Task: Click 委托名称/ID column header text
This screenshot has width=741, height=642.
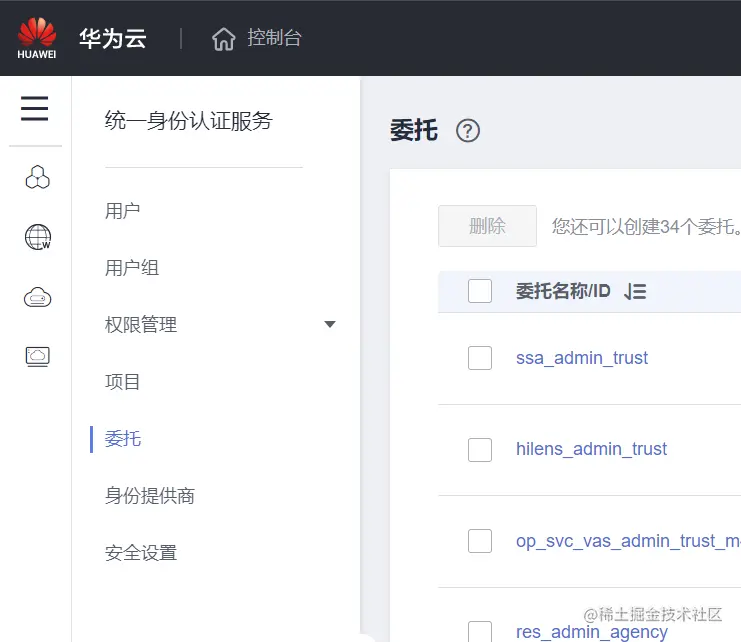Action: 563,291
